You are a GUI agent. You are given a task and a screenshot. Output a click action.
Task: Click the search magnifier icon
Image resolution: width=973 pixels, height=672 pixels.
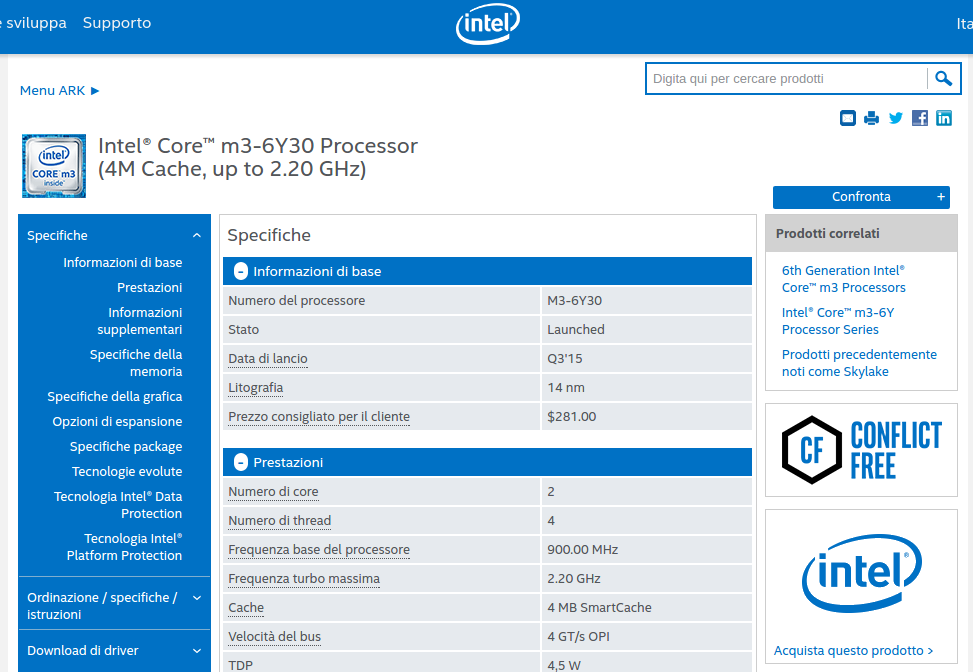point(942,78)
